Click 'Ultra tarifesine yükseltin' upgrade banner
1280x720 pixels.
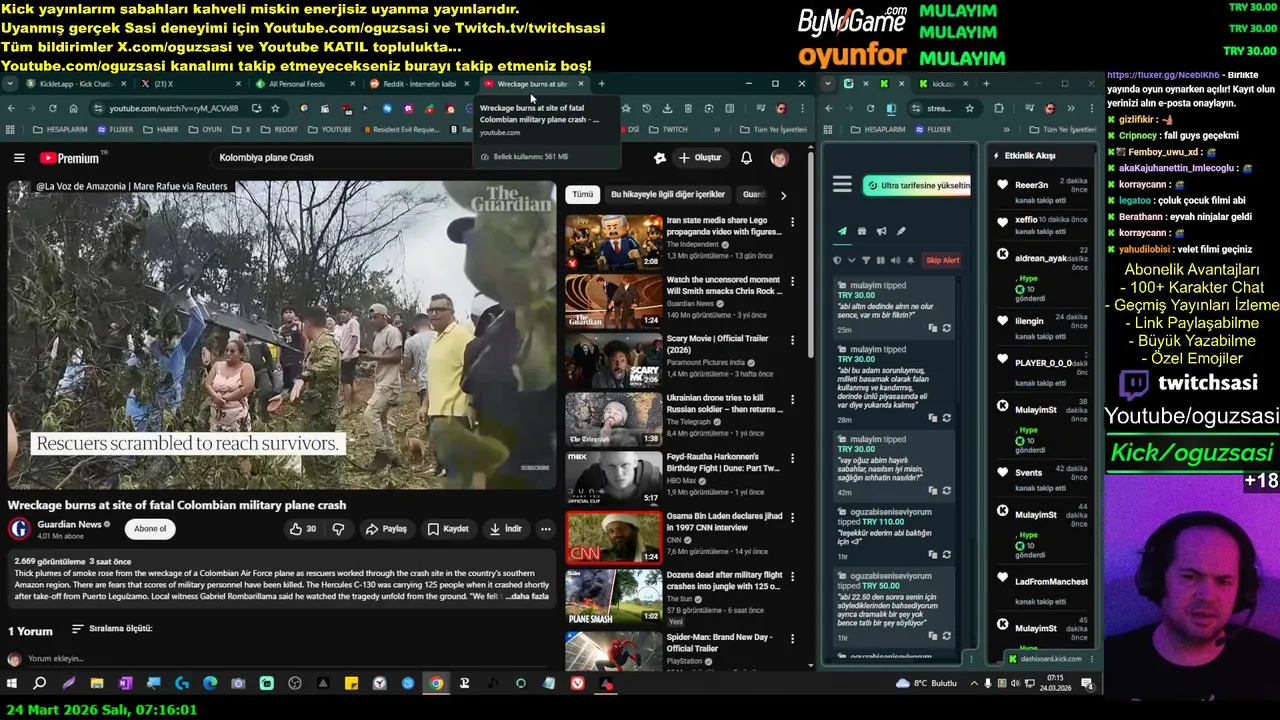(x=917, y=185)
